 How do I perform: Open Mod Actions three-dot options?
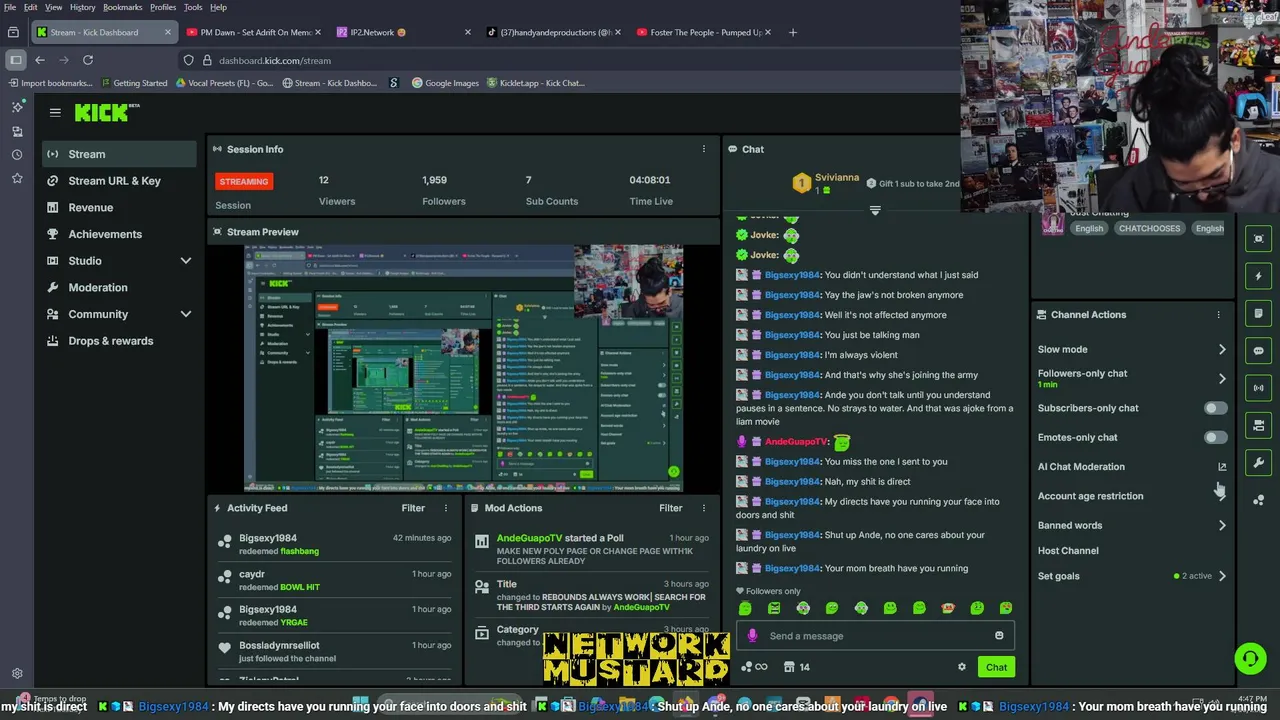click(703, 508)
